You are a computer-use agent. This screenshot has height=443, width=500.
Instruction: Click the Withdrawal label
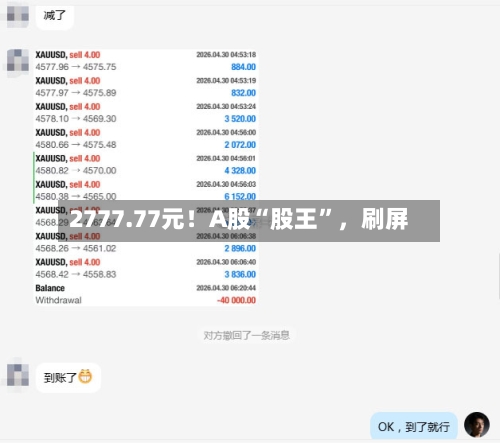pyautogui.click(x=58, y=300)
